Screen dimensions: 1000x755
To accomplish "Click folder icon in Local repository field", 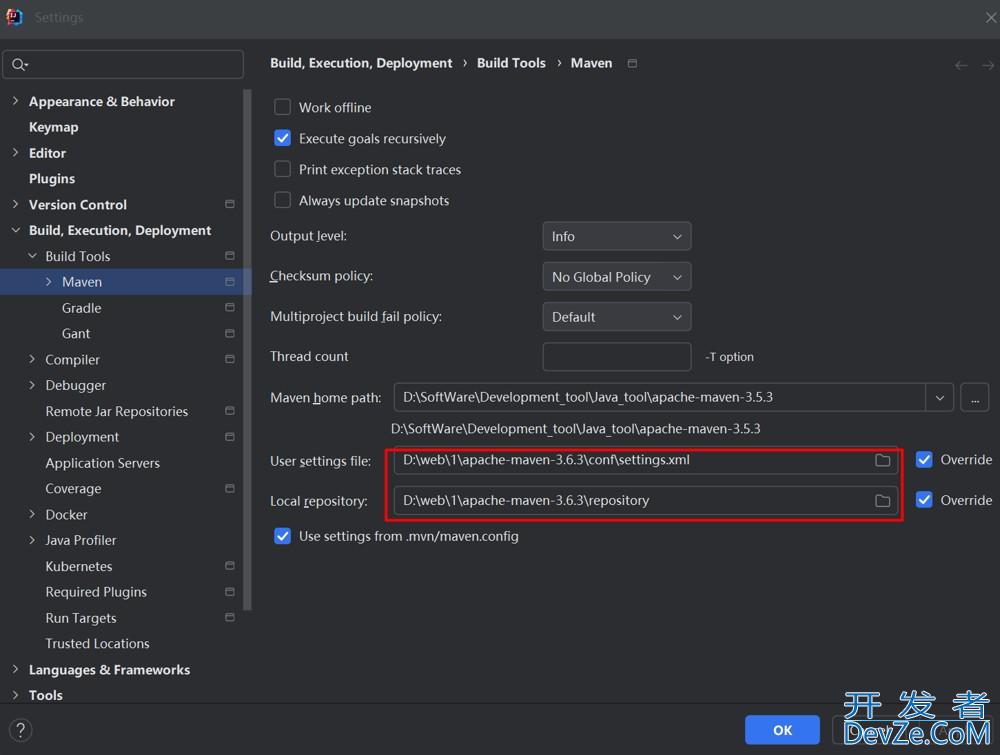I will tap(882, 500).
